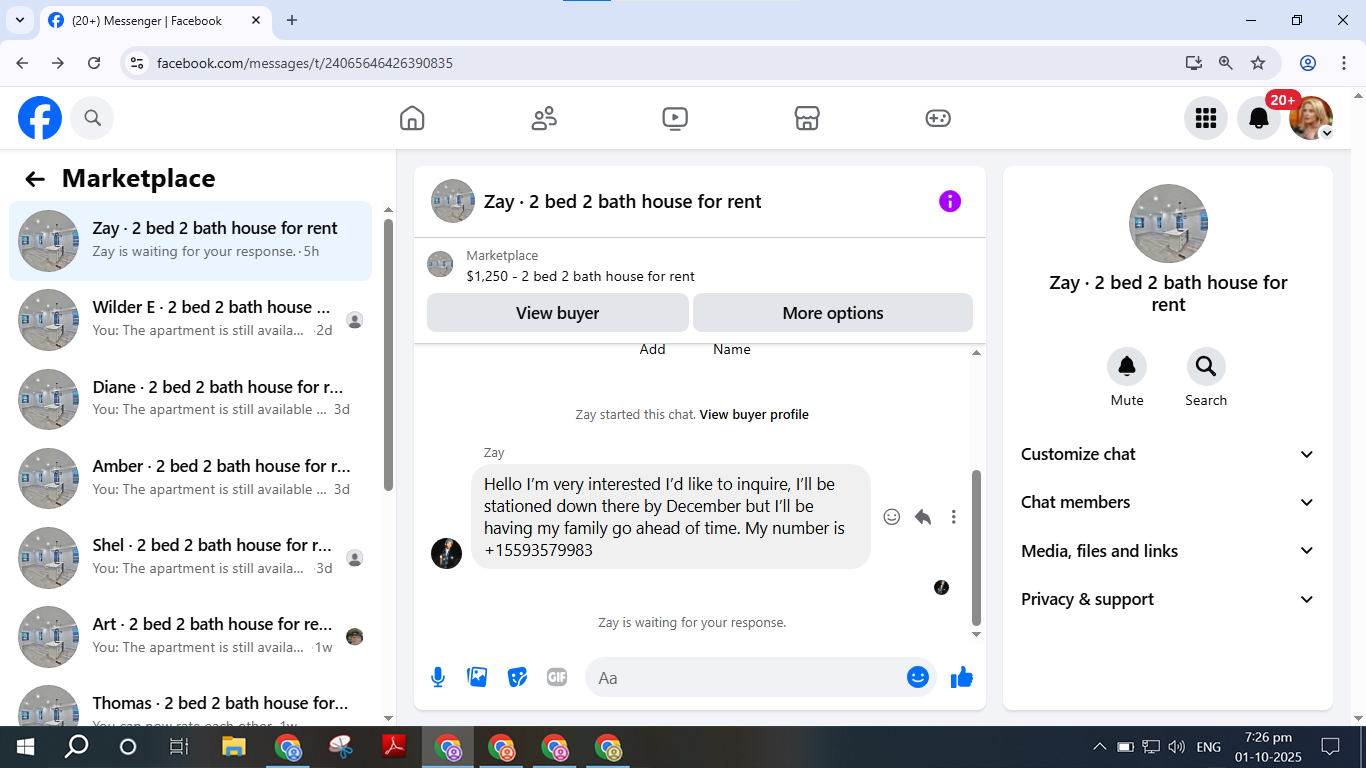Screen dimensions: 1366x768
Task: Reload the page
Action: [x=94, y=63]
